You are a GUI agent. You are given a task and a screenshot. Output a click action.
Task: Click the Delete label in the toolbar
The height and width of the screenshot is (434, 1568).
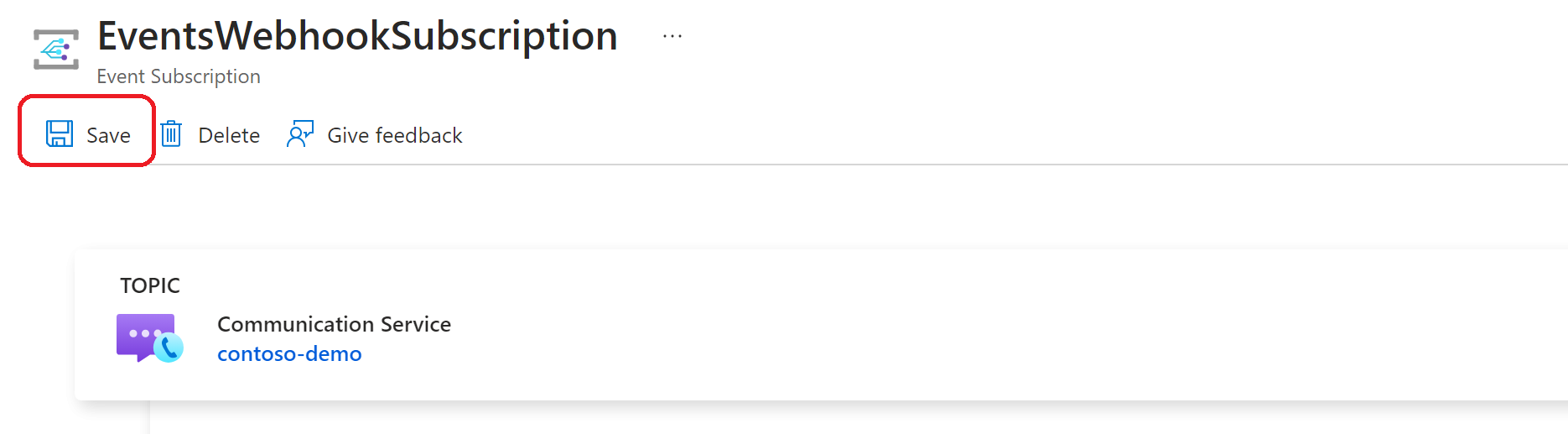click(x=229, y=135)
